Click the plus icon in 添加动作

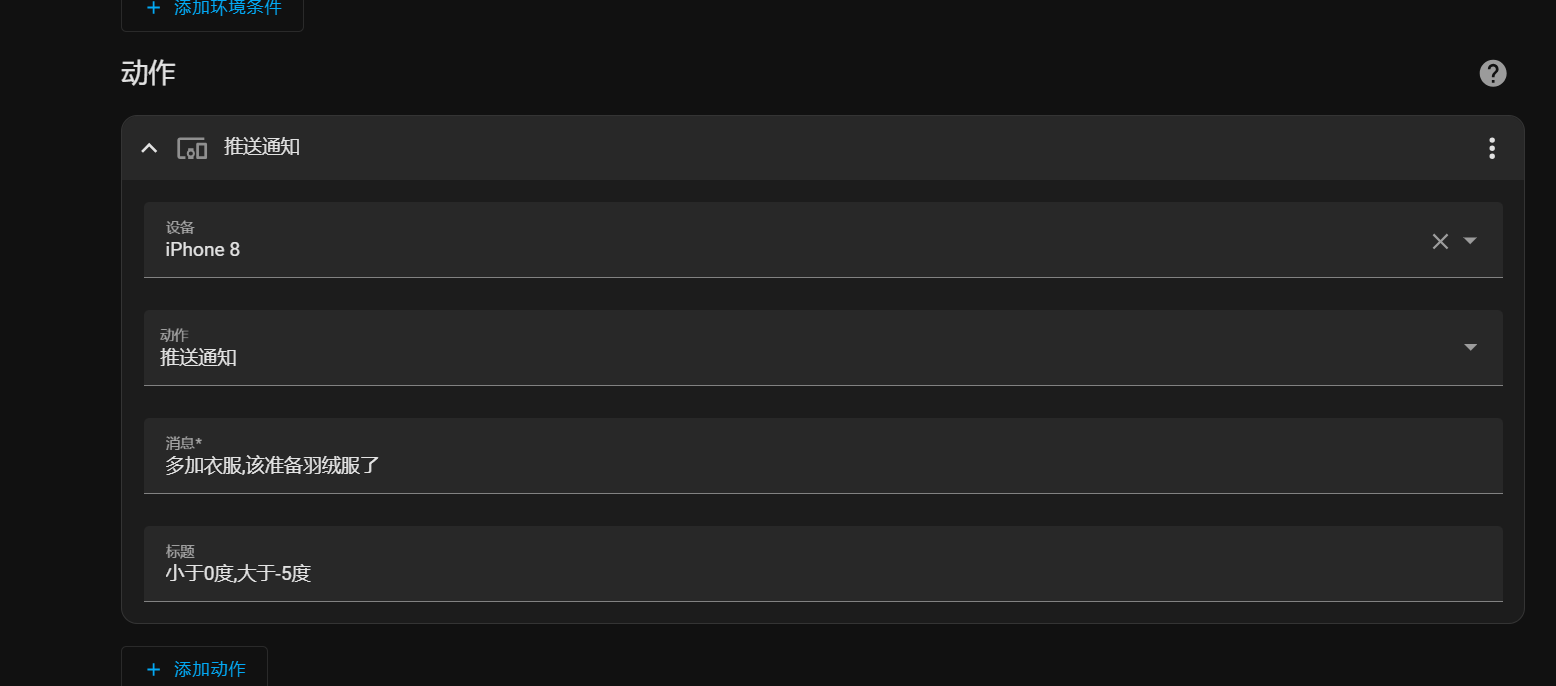pyautogui.click(x=153, y=669)
